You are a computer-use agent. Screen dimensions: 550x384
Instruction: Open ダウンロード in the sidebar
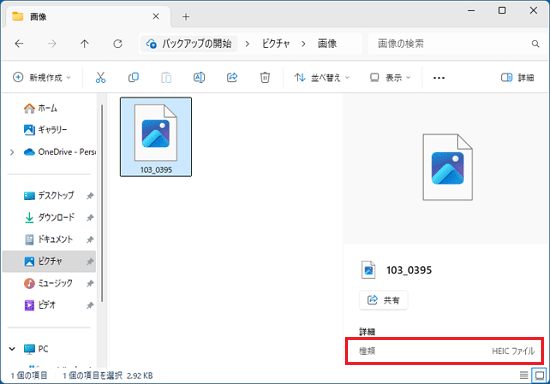[x=49, y=217]
